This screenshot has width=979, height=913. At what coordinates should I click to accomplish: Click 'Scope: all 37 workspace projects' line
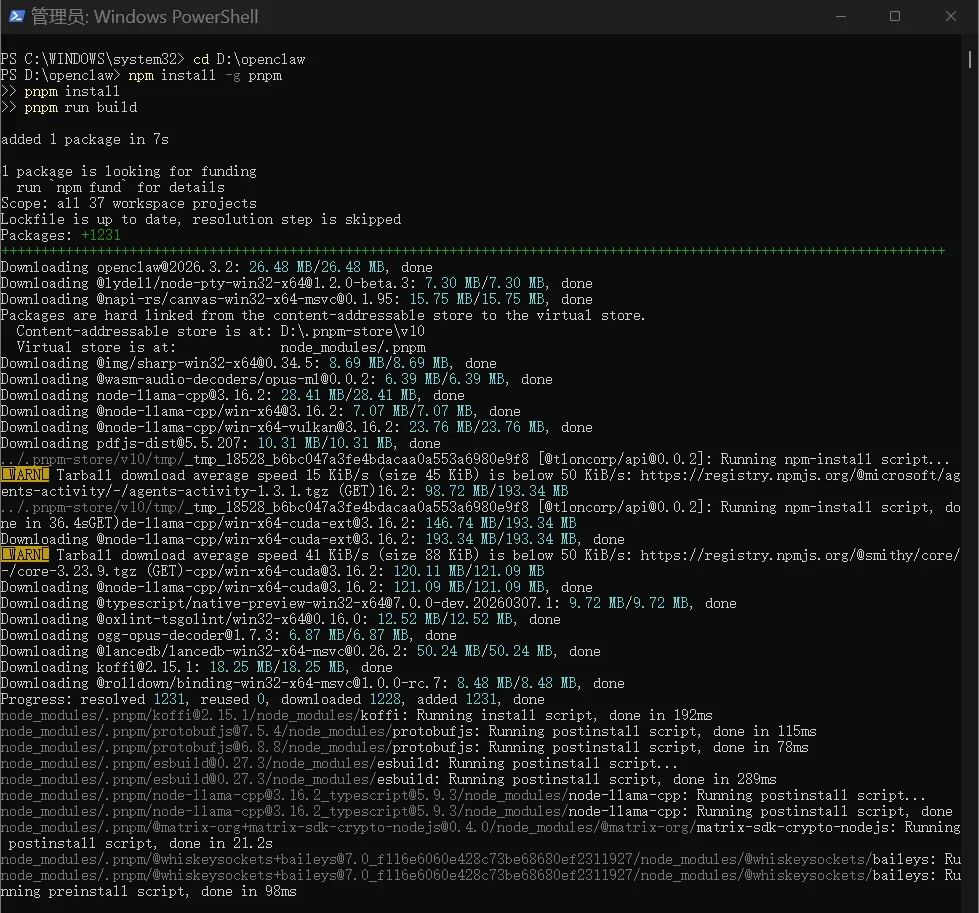[x=129, y=204]
